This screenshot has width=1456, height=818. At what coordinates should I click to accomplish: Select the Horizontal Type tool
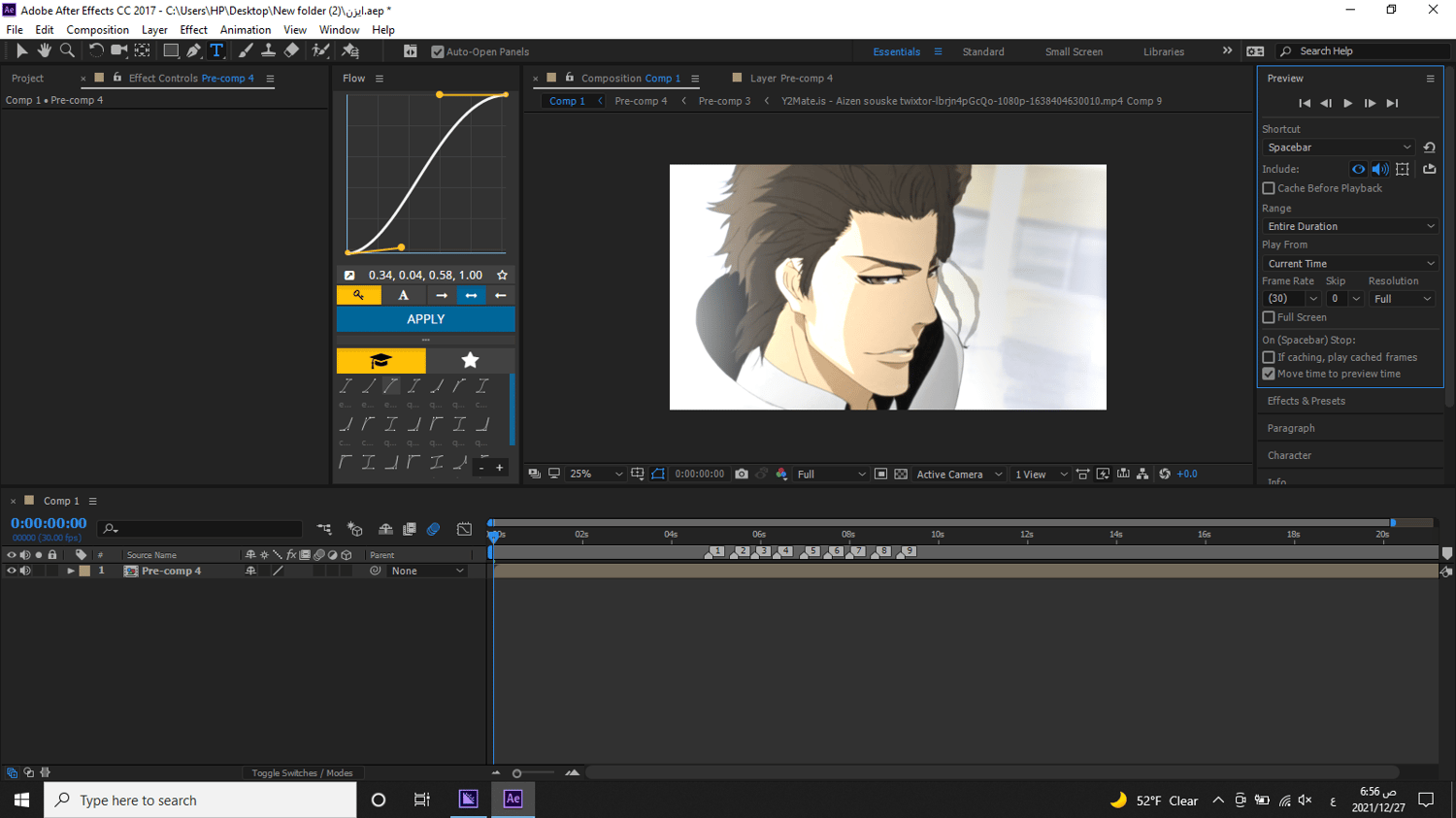click(216, 50)
